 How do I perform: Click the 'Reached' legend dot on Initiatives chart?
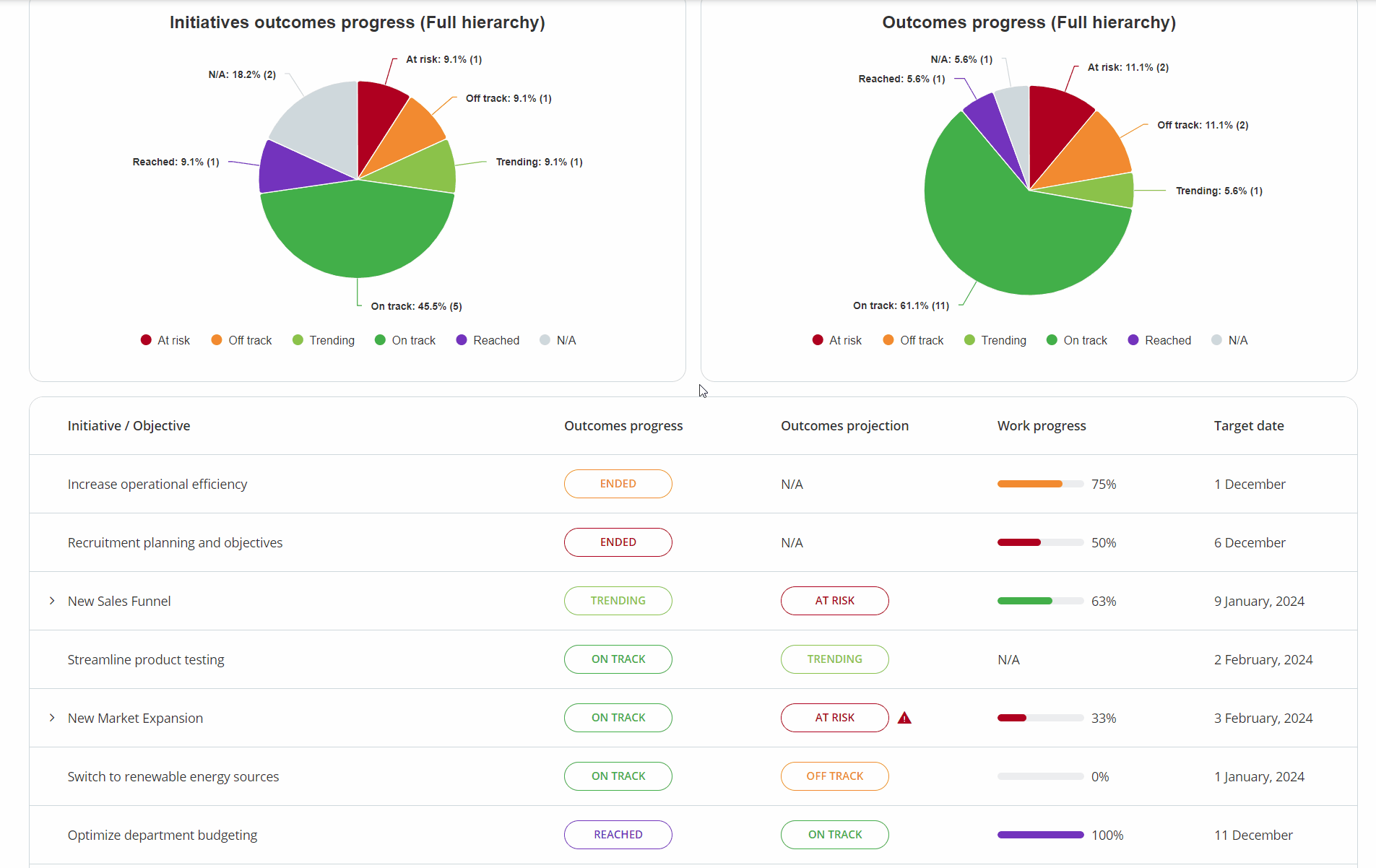462,340
